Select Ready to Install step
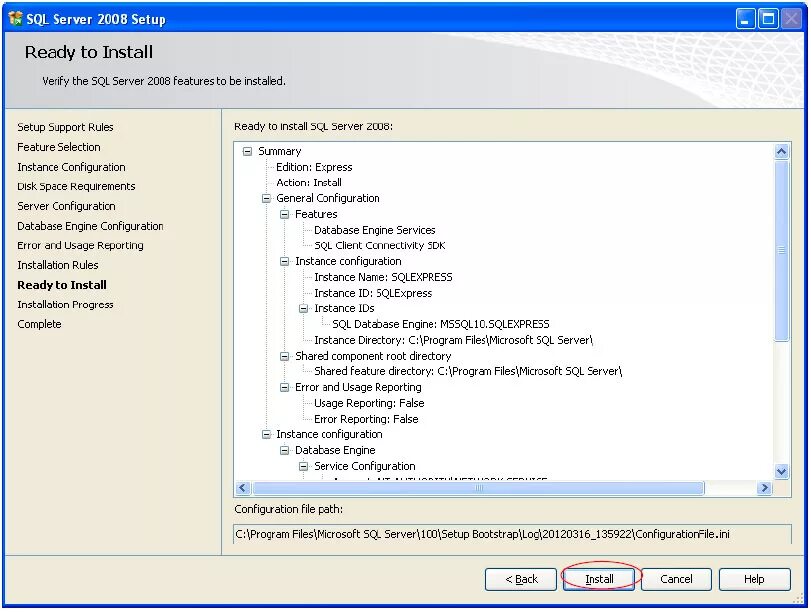The image size is (811, 612). (x=62, y=285)
